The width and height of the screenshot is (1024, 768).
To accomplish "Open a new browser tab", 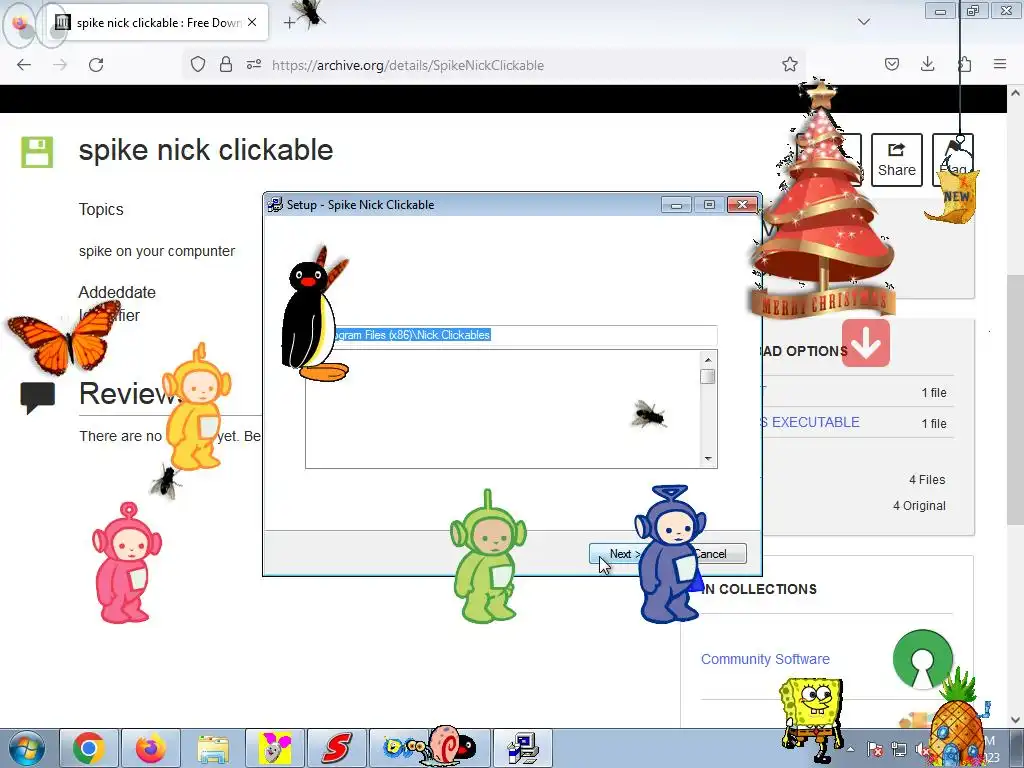I will click(x=289, y=23).
